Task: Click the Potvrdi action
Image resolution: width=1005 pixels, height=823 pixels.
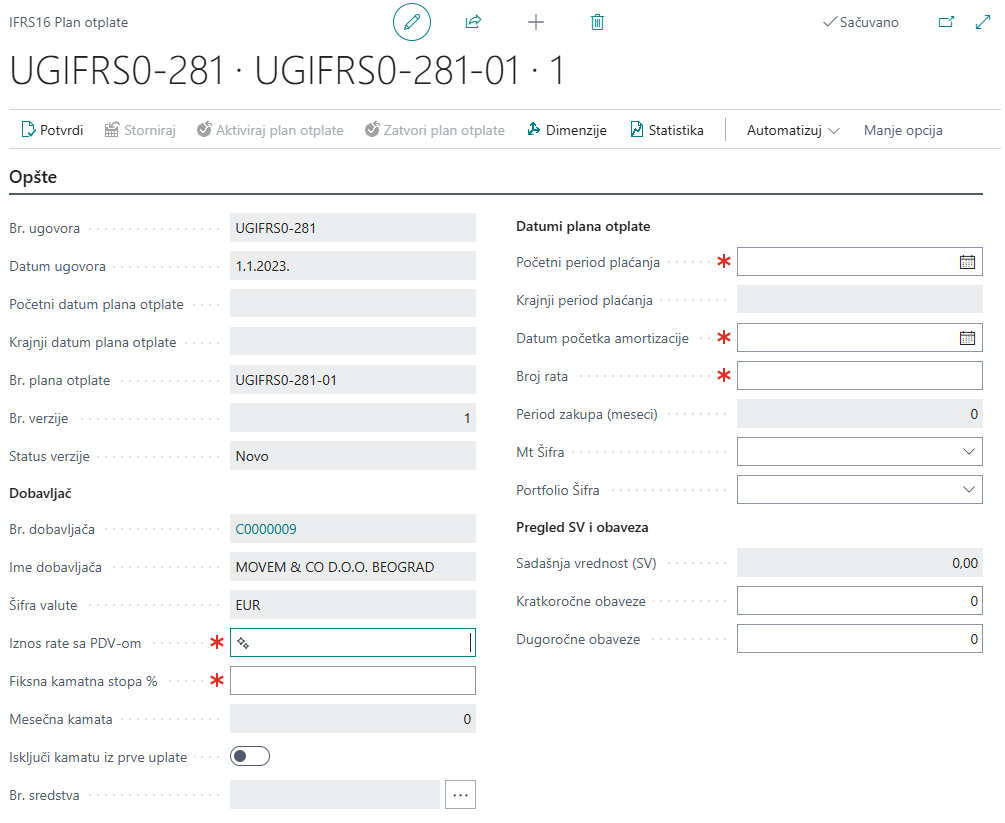Action: (53, 130)
